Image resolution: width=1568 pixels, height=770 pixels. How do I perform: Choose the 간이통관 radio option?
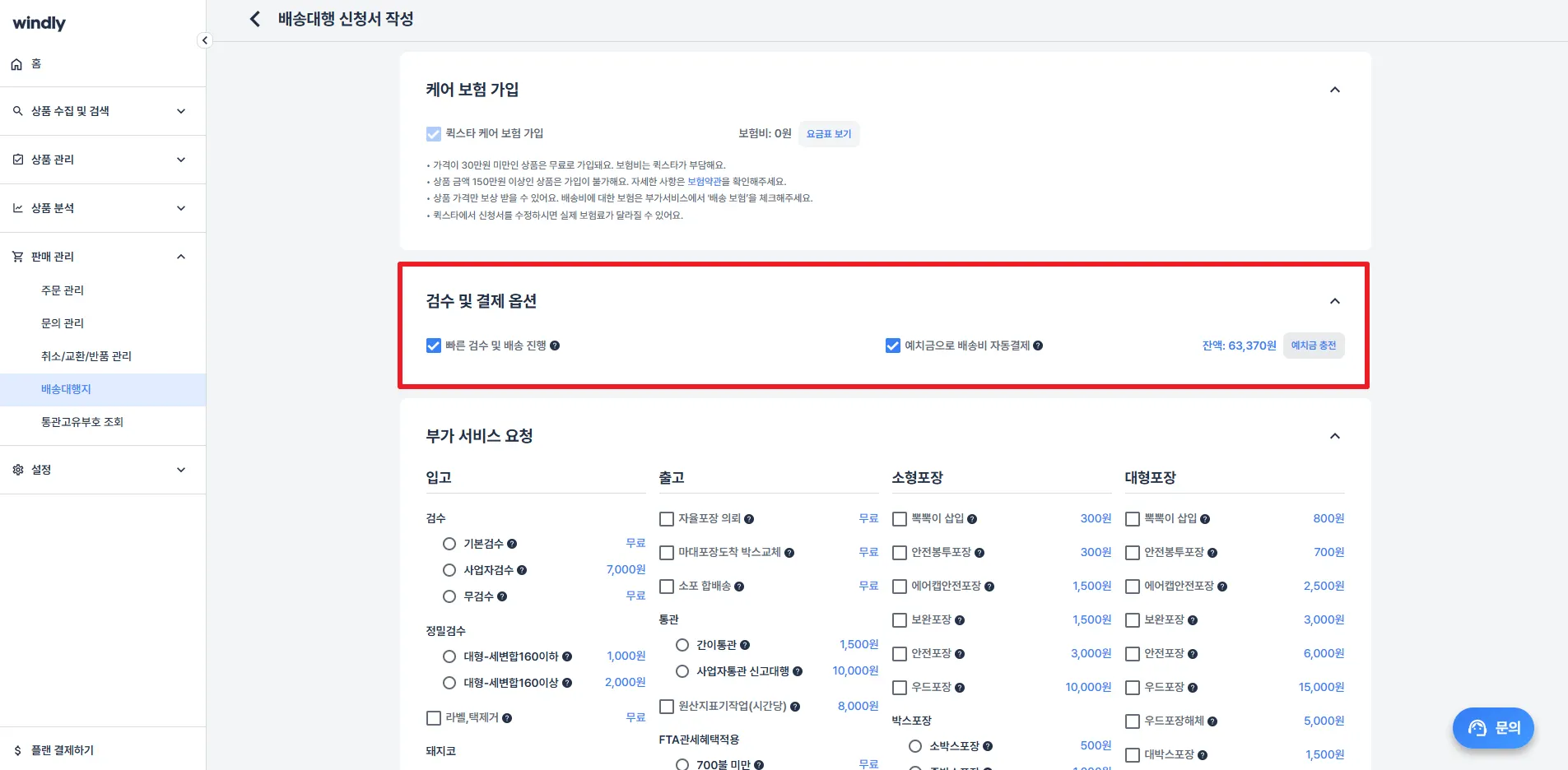pyautogui.click(x=682, y=645)
